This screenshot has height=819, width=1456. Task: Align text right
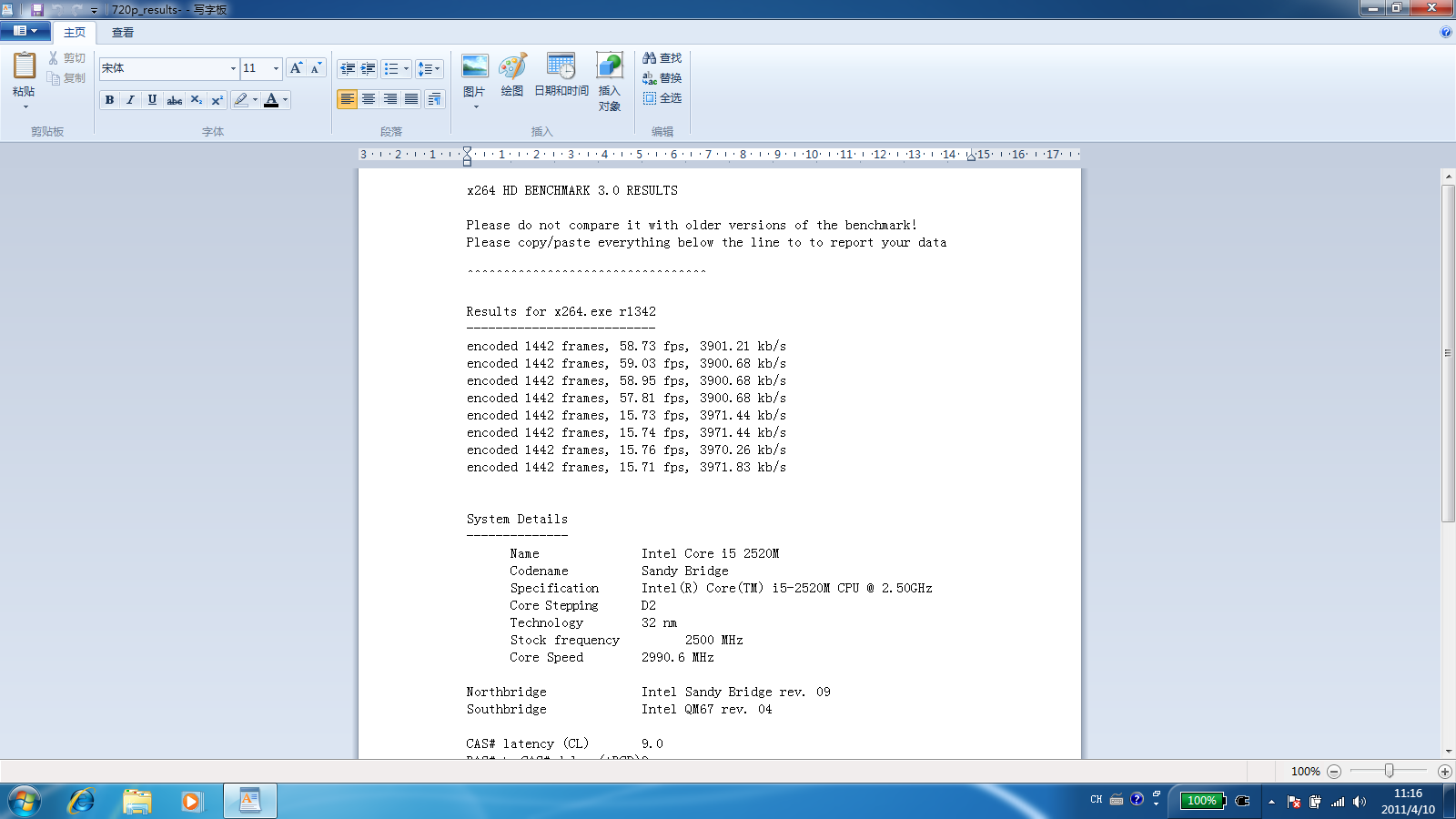tap(390, 99)
